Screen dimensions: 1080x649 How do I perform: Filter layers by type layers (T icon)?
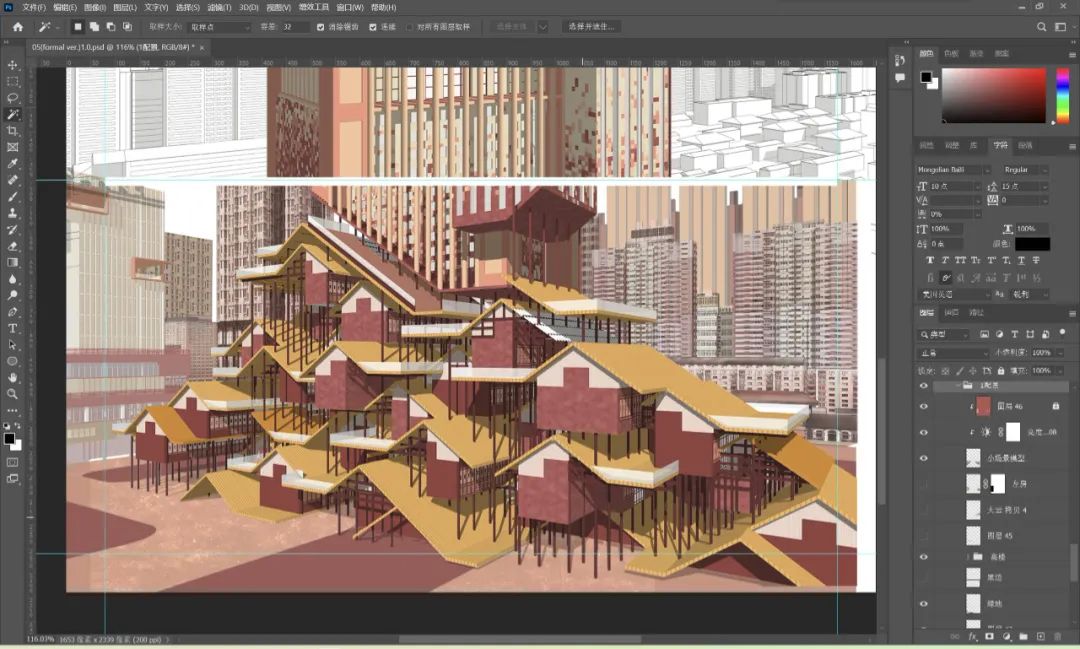point(1015,334)
